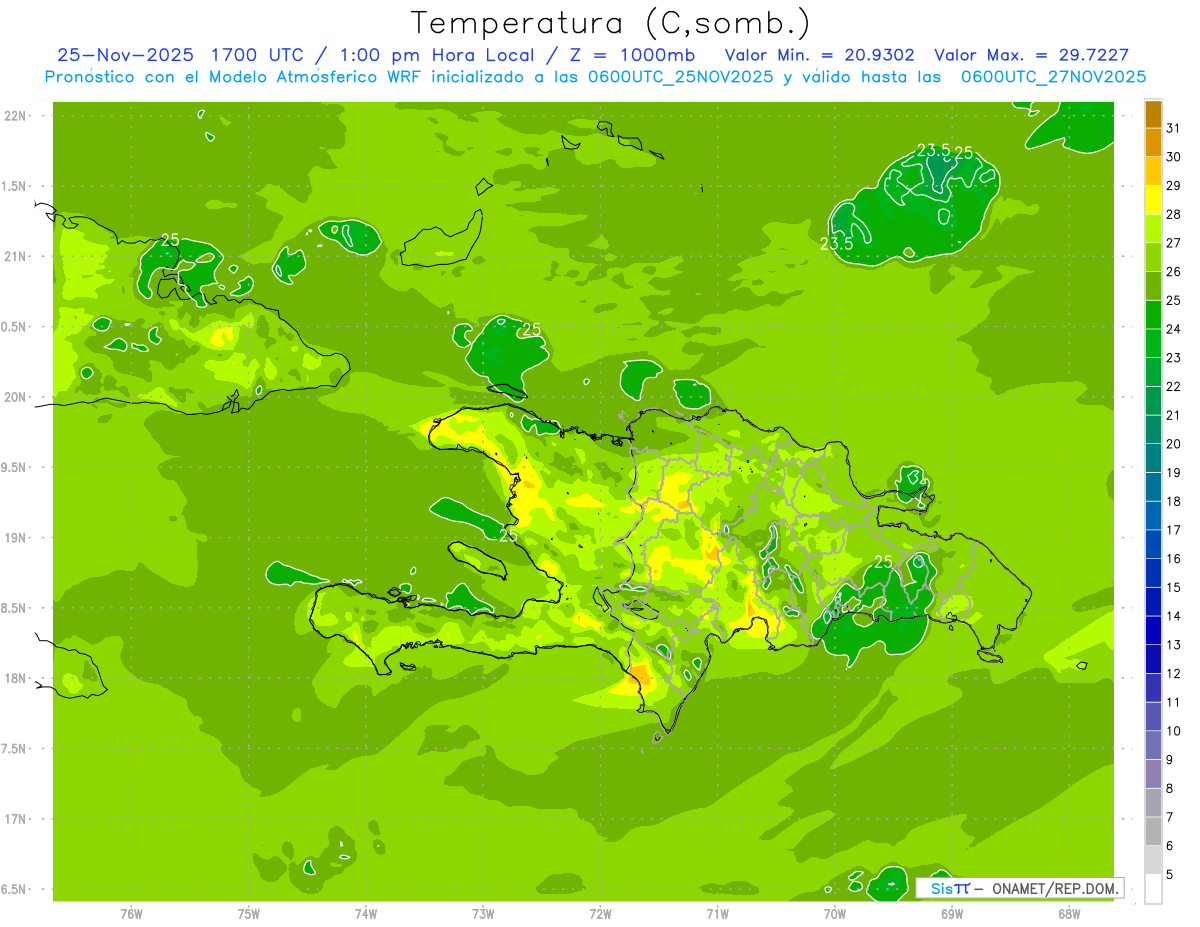Click the legend value '12'
Viewport: 1200px width, 927px height.
(1173, 673)
